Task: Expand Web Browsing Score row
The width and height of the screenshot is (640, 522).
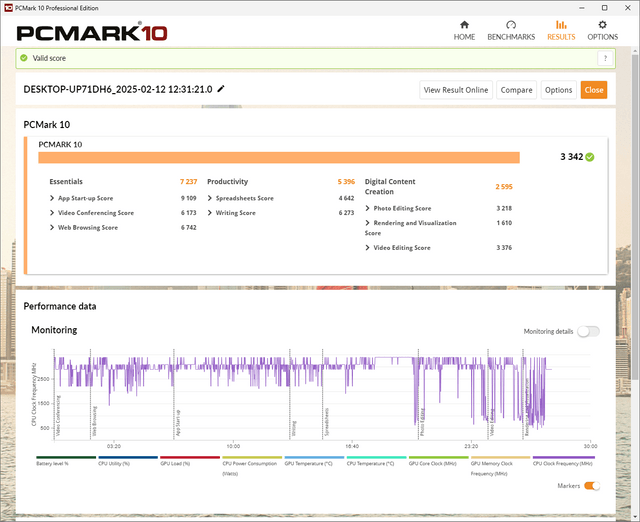Action: tap(52, 227)
